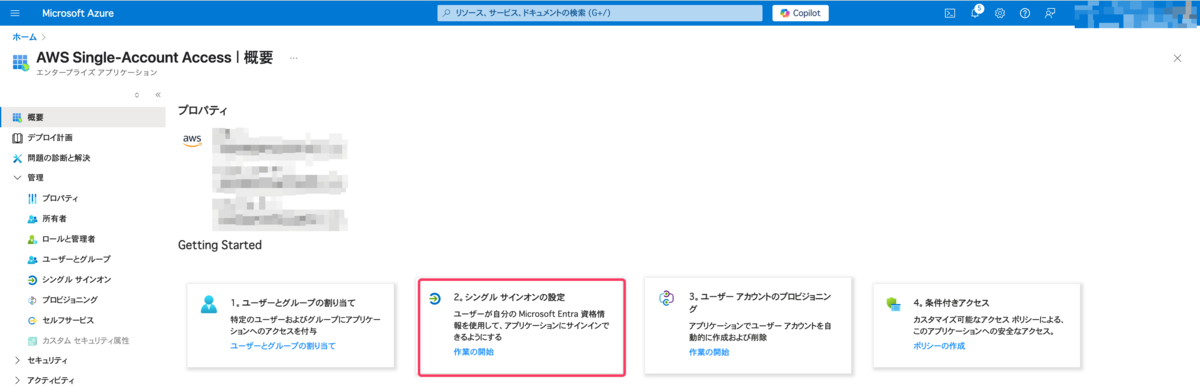The width and height of the screenshot is (1200, 386).
Task: Open portal settings gear icon
Action: [x=1000, y=13]
